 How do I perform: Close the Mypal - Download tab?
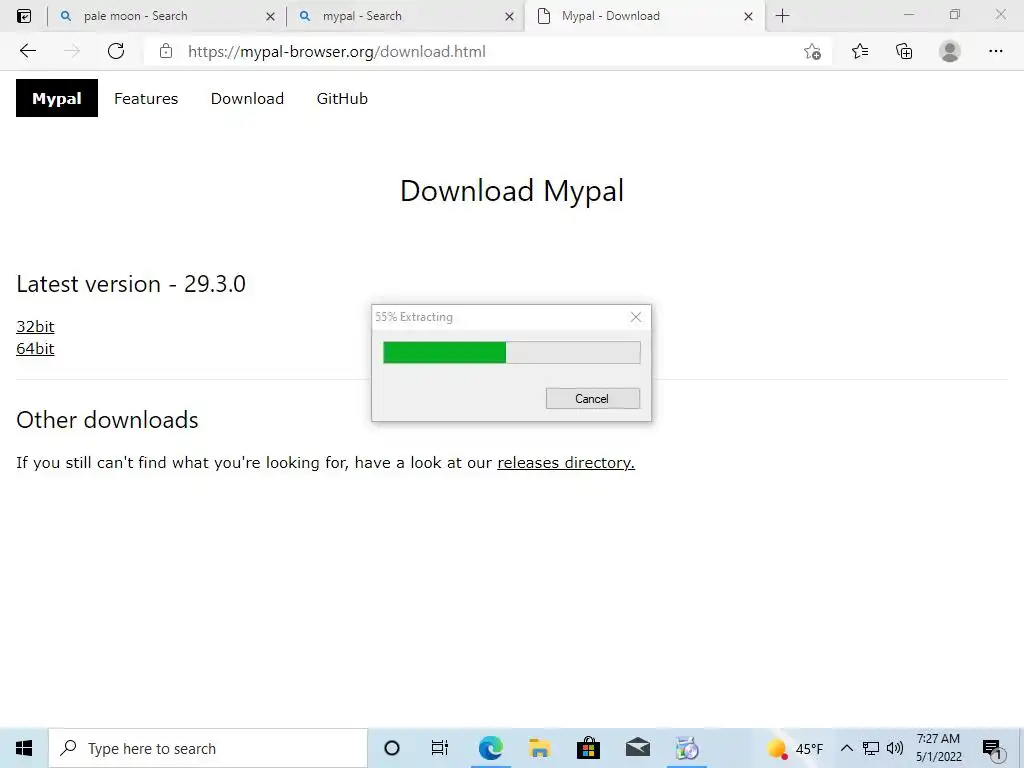click(748, 16)
